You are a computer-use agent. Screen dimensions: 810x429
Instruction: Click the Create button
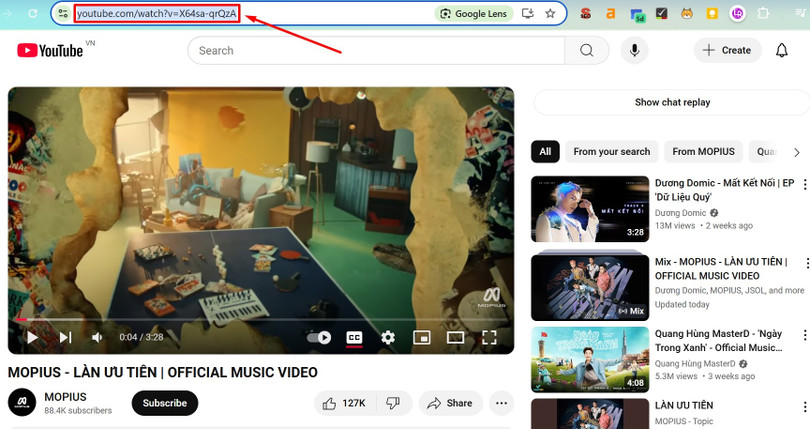727,50
